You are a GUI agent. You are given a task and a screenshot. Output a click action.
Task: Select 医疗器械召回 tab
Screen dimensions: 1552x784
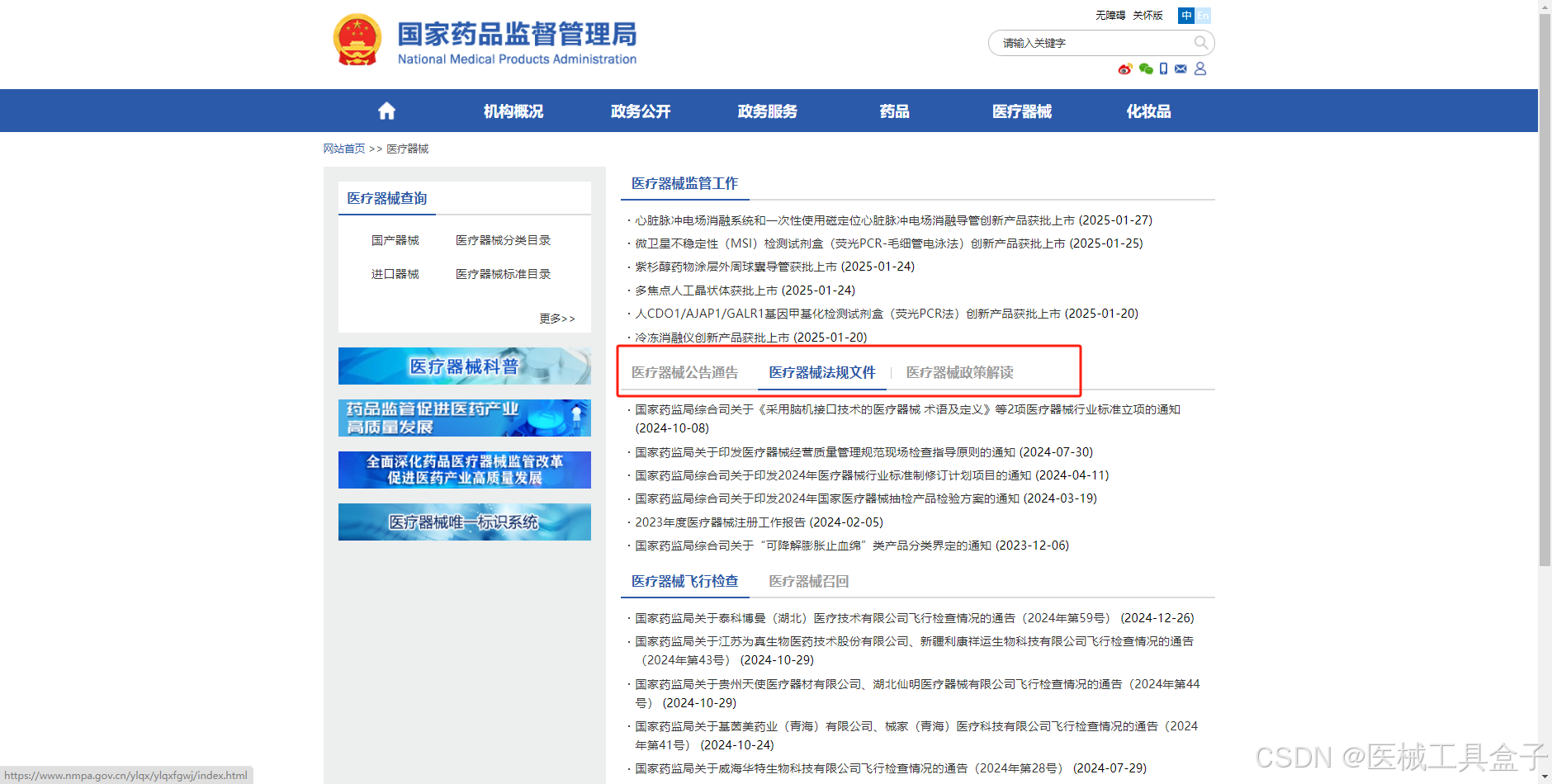pyautogui.click(x=809, y=581)
